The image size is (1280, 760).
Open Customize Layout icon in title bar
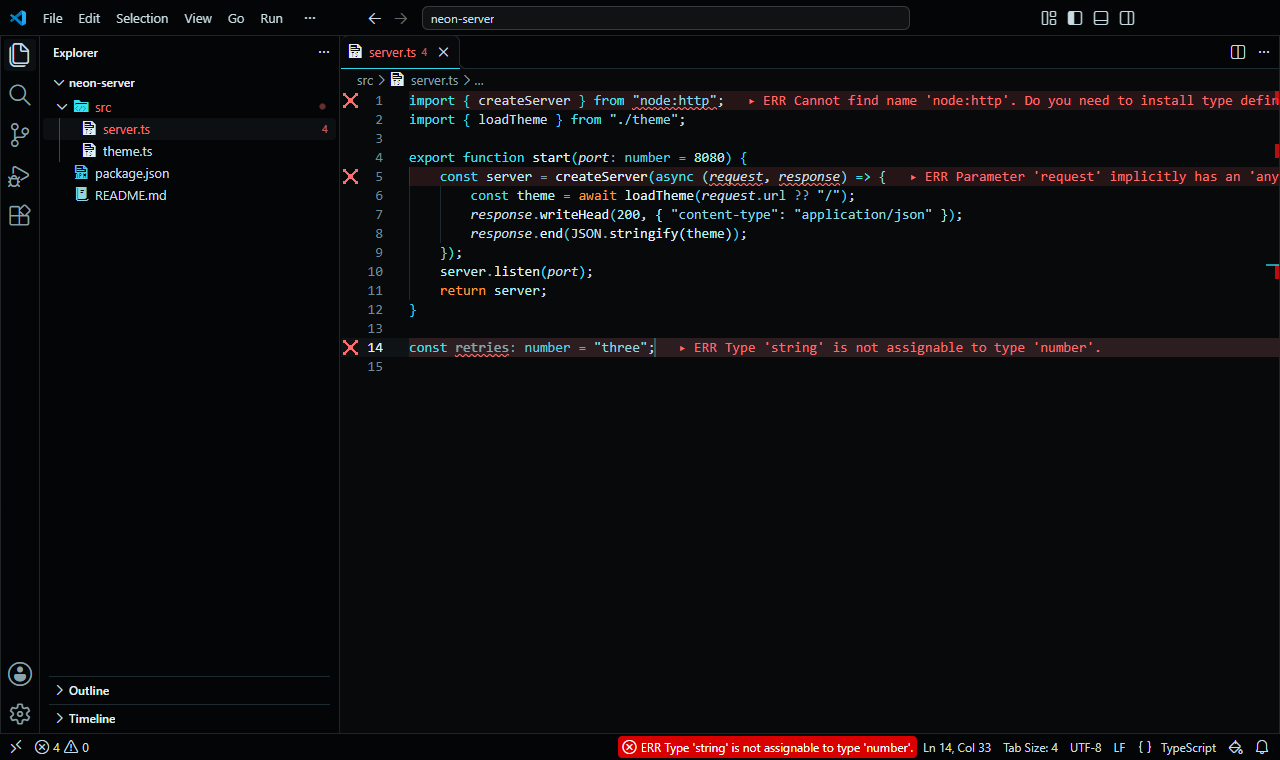tap(1049, 18)
